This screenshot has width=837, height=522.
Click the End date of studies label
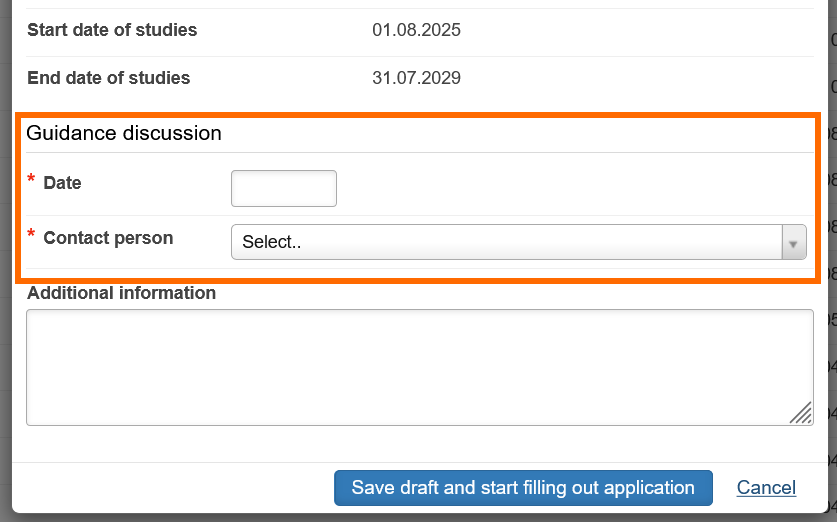click(108, 78)
